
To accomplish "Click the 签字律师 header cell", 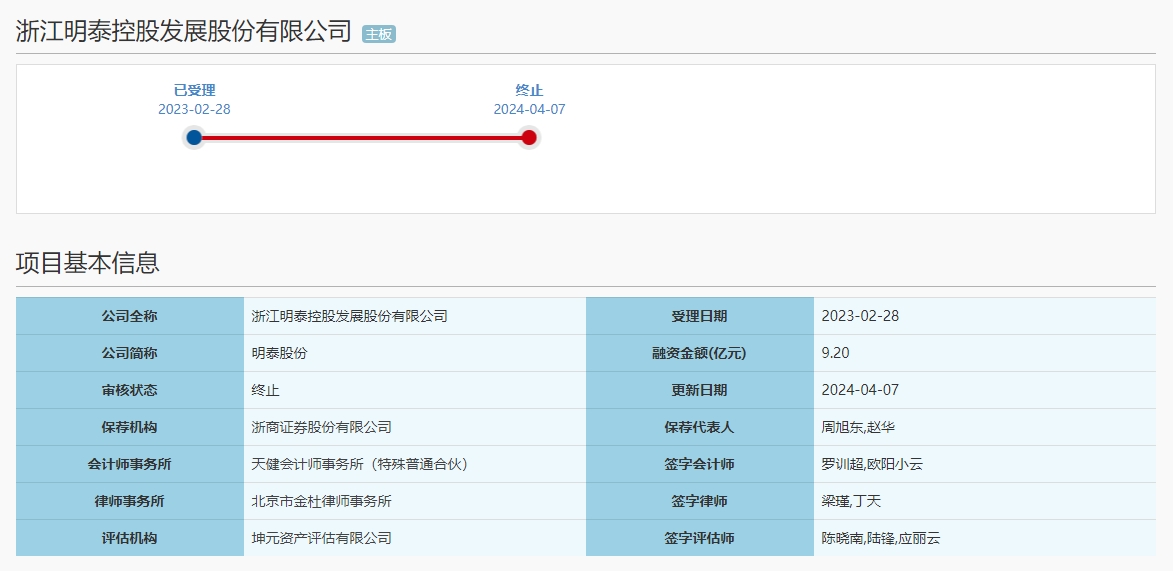I will point(699,501).
